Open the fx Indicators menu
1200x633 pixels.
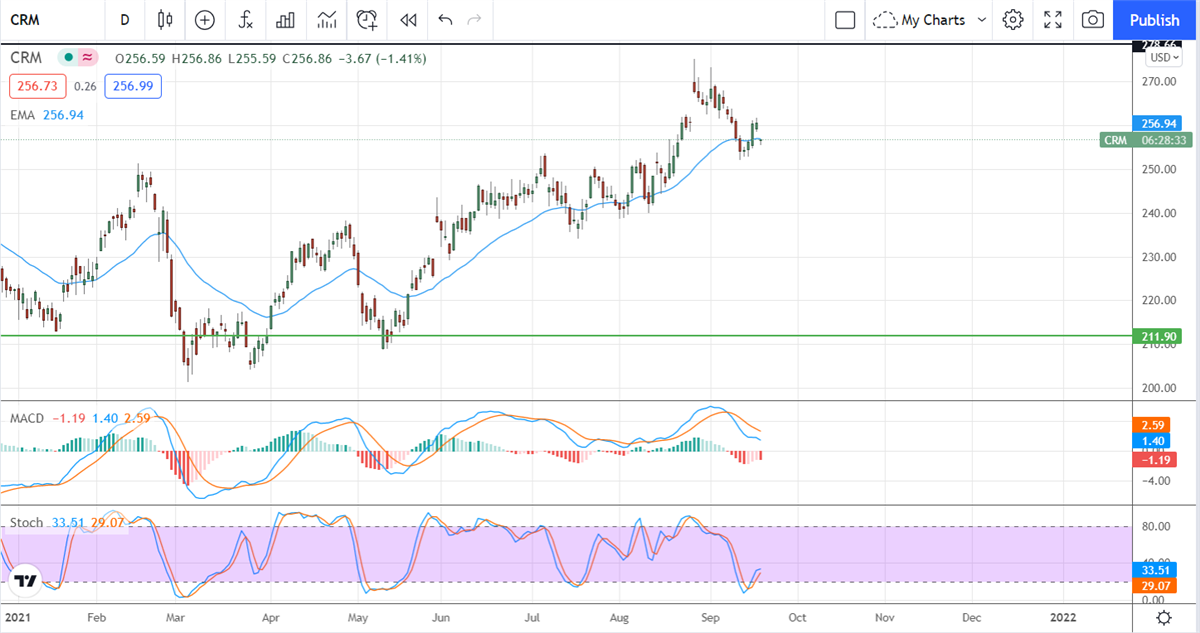[x=245, y=20]
